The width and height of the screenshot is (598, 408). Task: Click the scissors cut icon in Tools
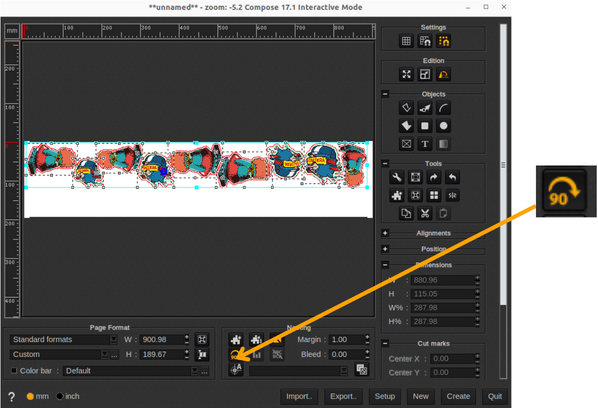click(425, 213)
